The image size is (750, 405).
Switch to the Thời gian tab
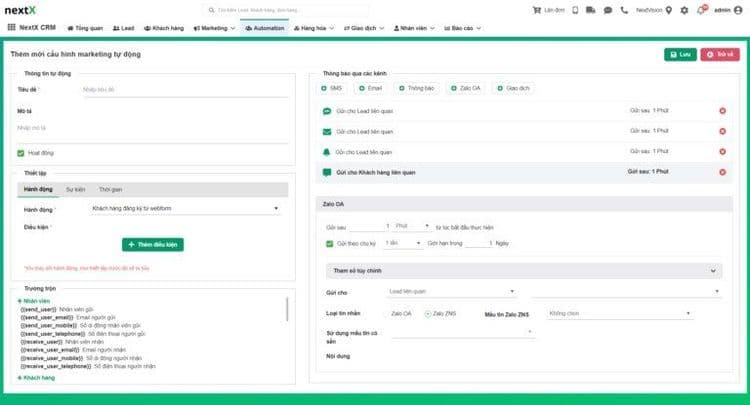click(x=110, y=189)
